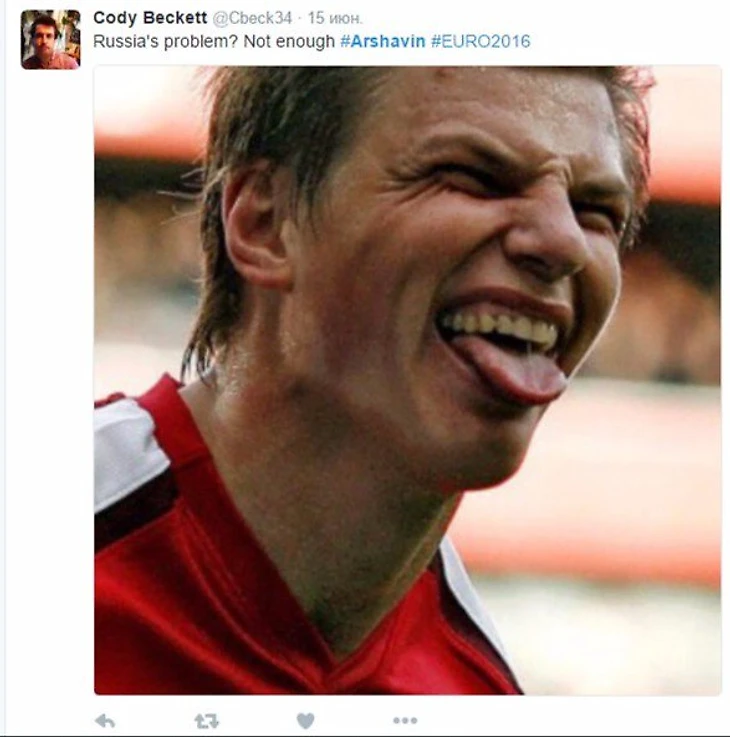Open Cody Beckett's profile avatar
This screenshot has height=737, width=730.
tap(50, 40)
